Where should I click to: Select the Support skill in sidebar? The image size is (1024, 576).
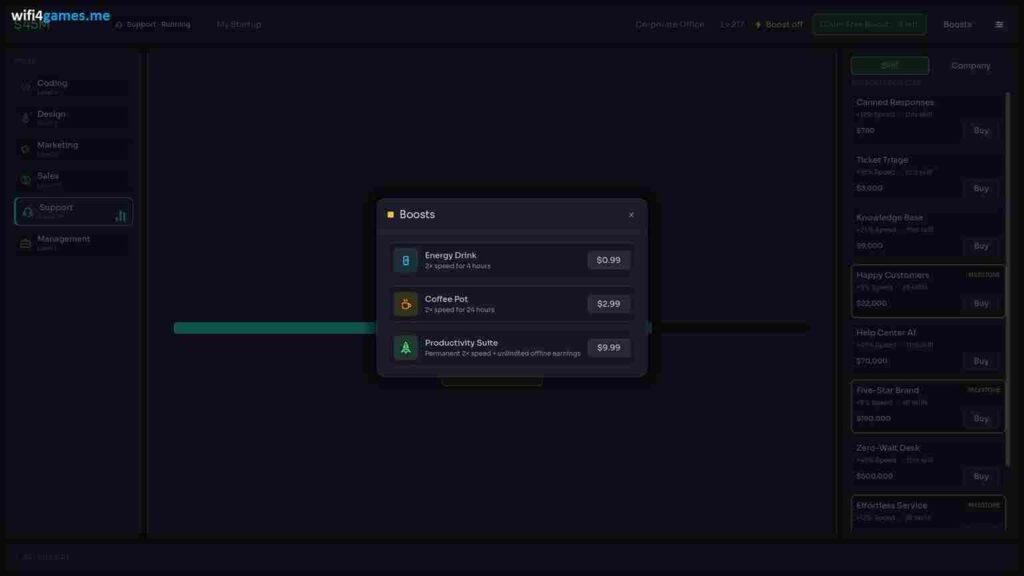coord(73,212)
